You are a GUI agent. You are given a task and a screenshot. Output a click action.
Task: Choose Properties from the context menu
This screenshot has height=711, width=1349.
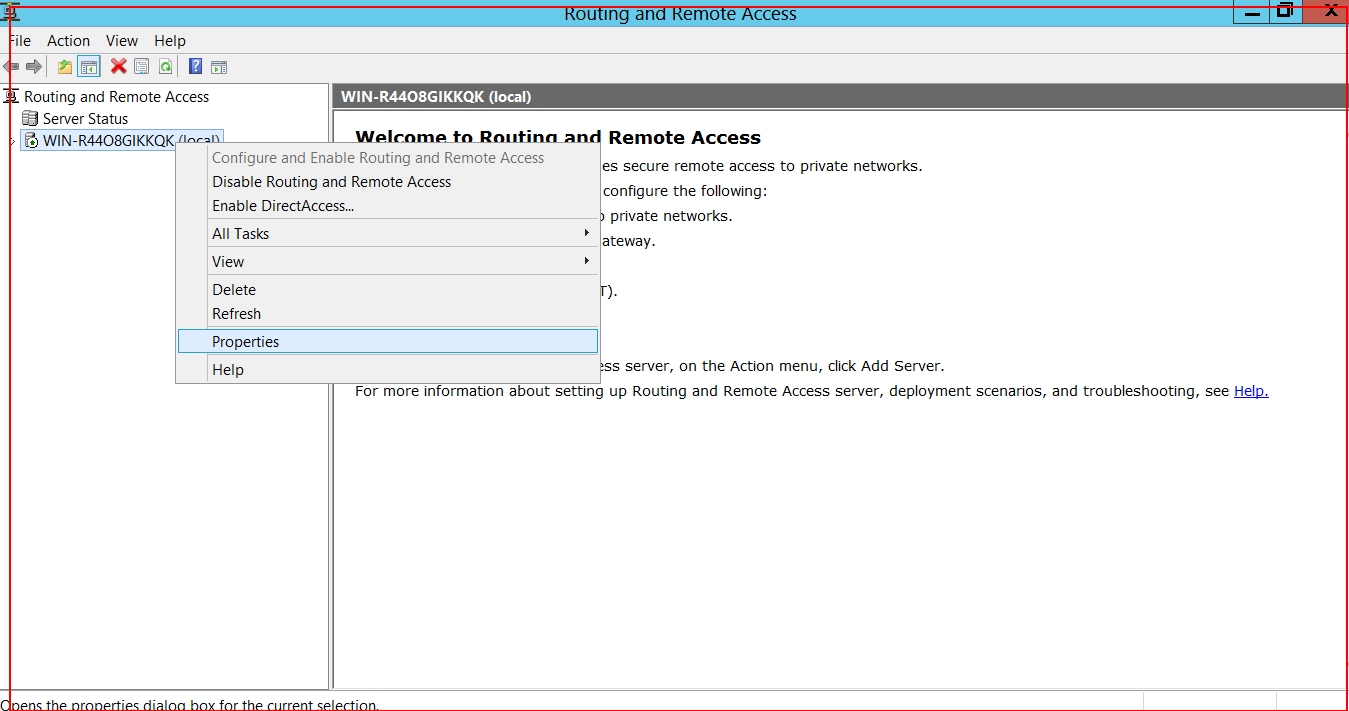246,342
